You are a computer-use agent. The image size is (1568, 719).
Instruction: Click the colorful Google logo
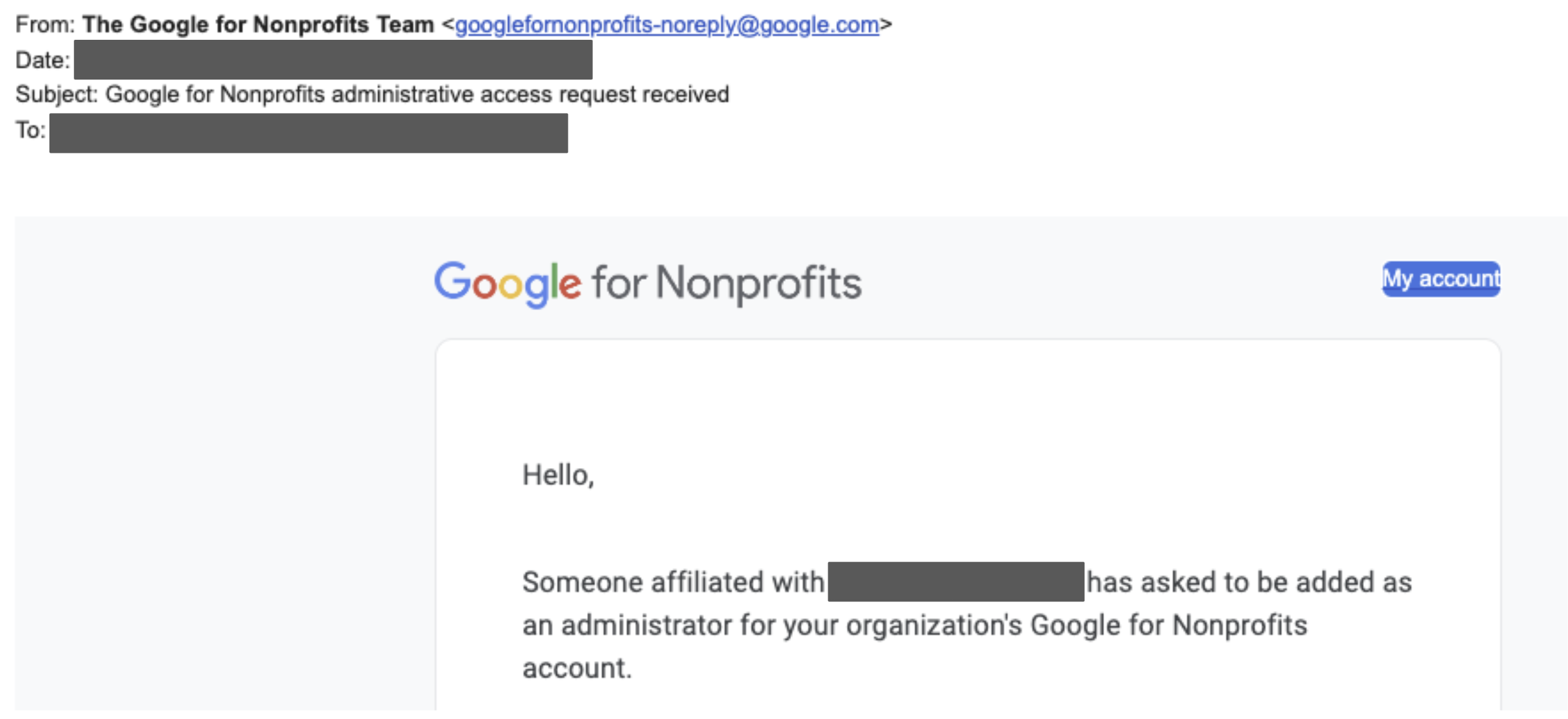507,283
